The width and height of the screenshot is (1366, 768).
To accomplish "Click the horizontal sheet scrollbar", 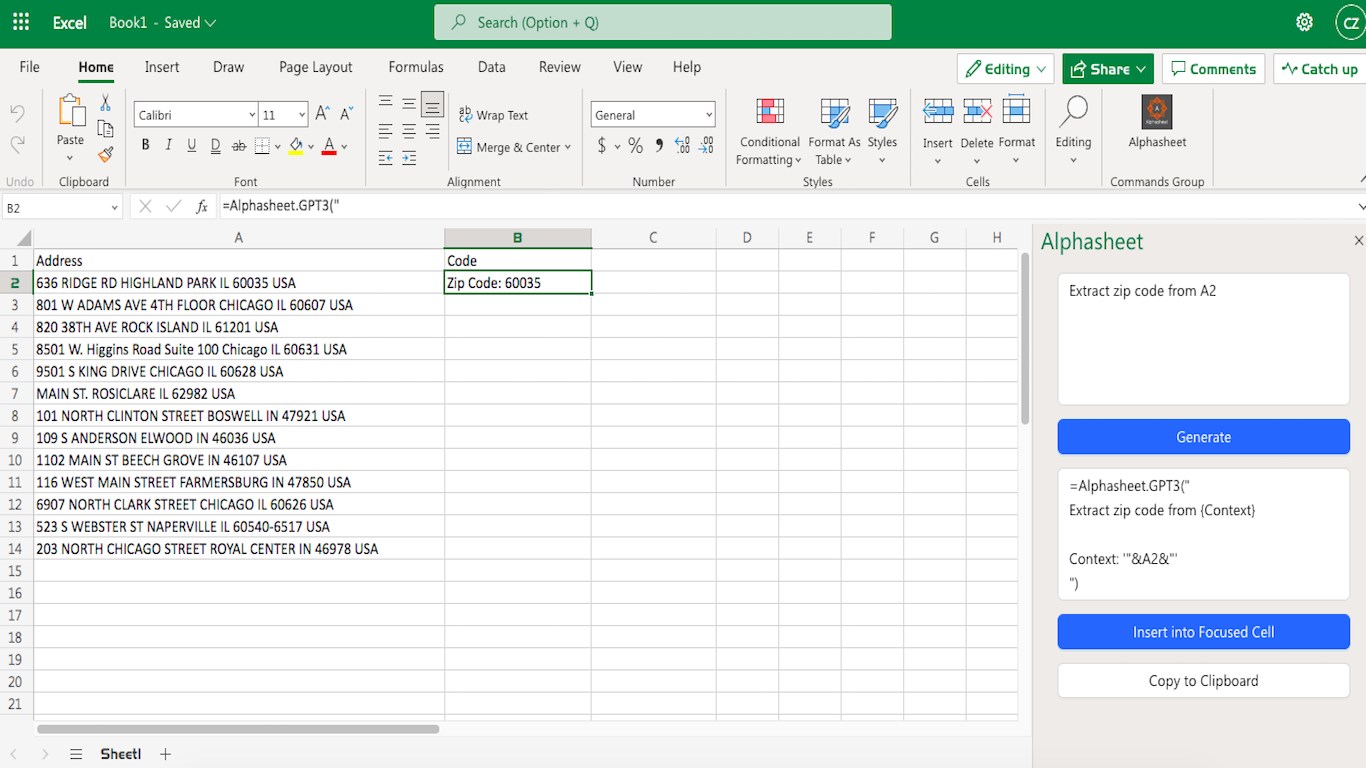I will coord(238,729).
